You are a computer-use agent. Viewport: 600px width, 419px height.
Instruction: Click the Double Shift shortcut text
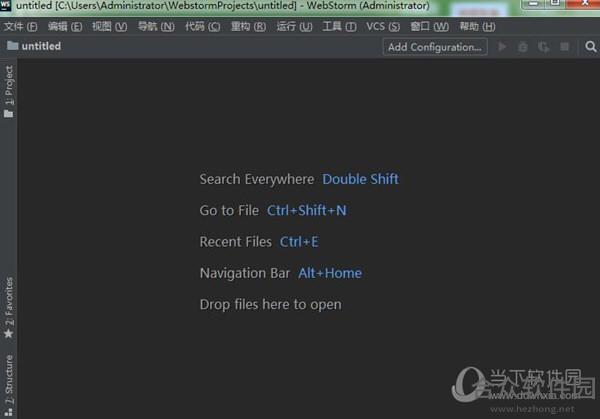click(x=360, y=179)
